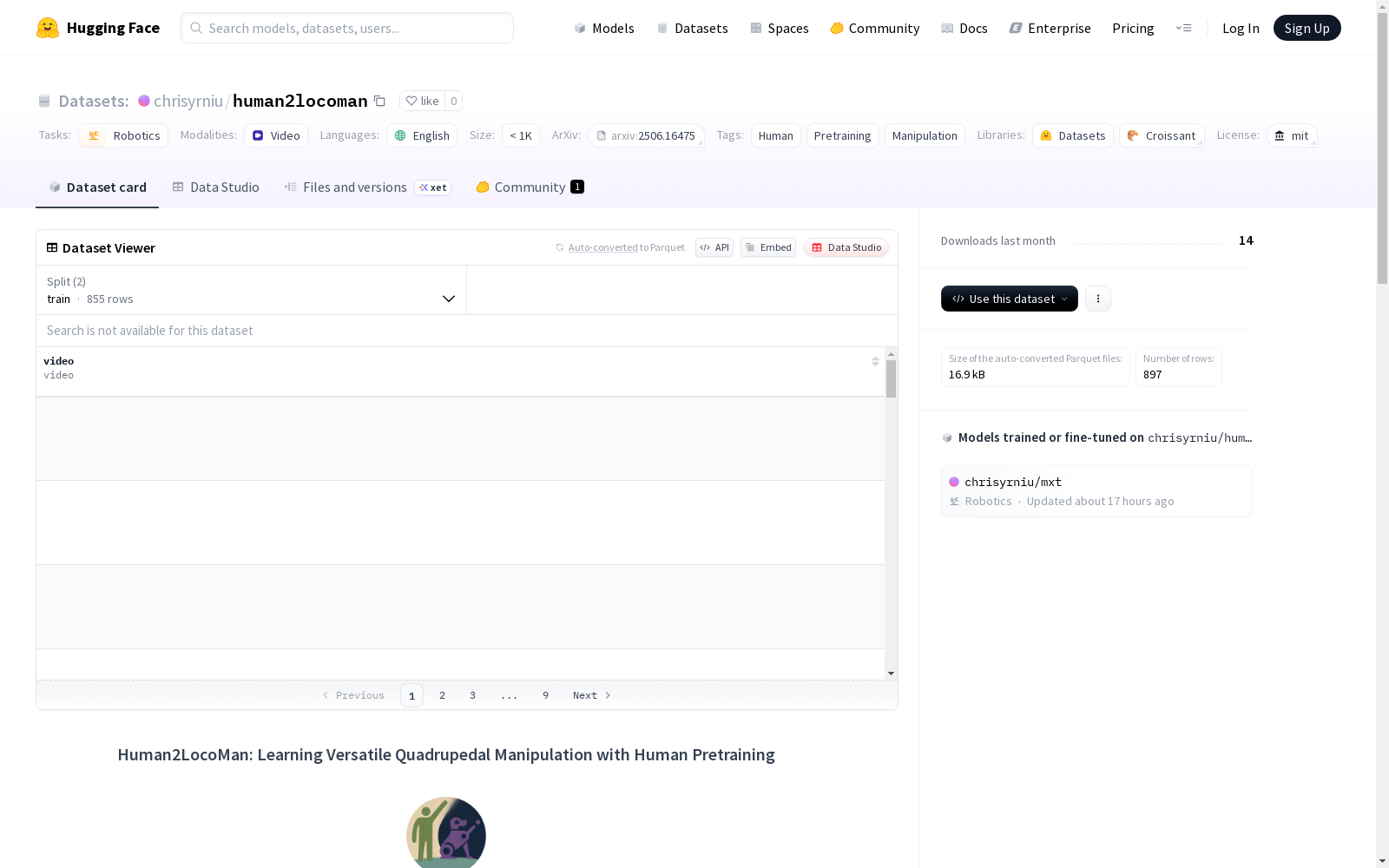Copy dataset name with the copy icon
Viewport: 1389px width, 868px height.
379,101
